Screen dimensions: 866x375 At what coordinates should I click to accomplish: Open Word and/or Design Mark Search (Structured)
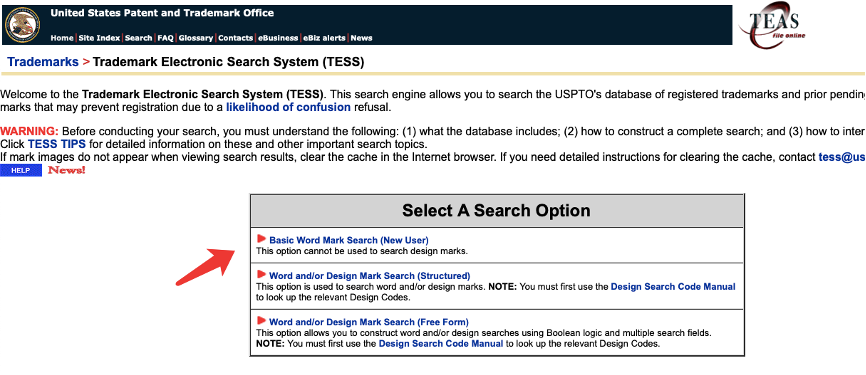[x=369, y=276]
